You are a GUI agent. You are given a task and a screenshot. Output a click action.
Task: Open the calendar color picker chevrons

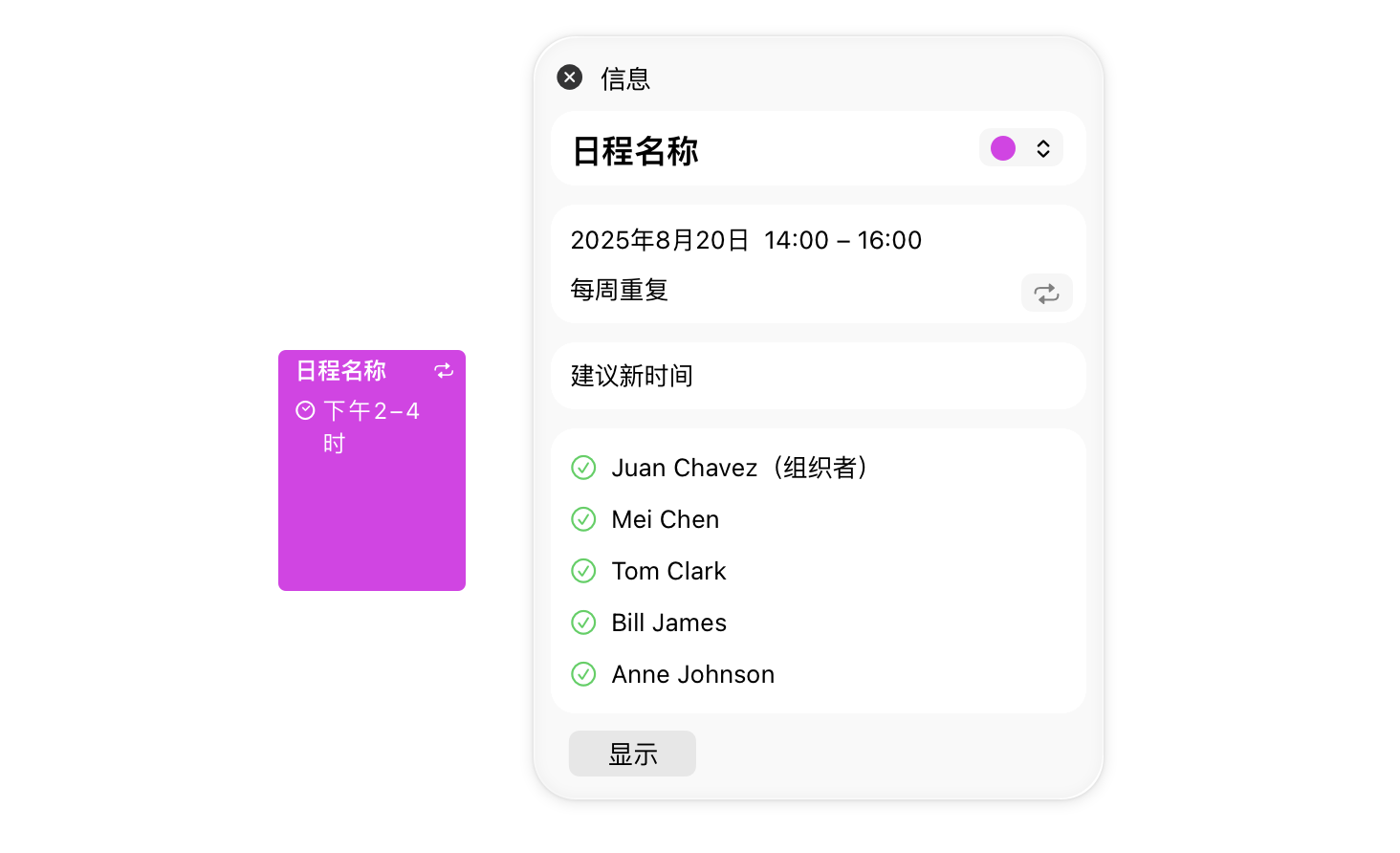pos(1043,148)
